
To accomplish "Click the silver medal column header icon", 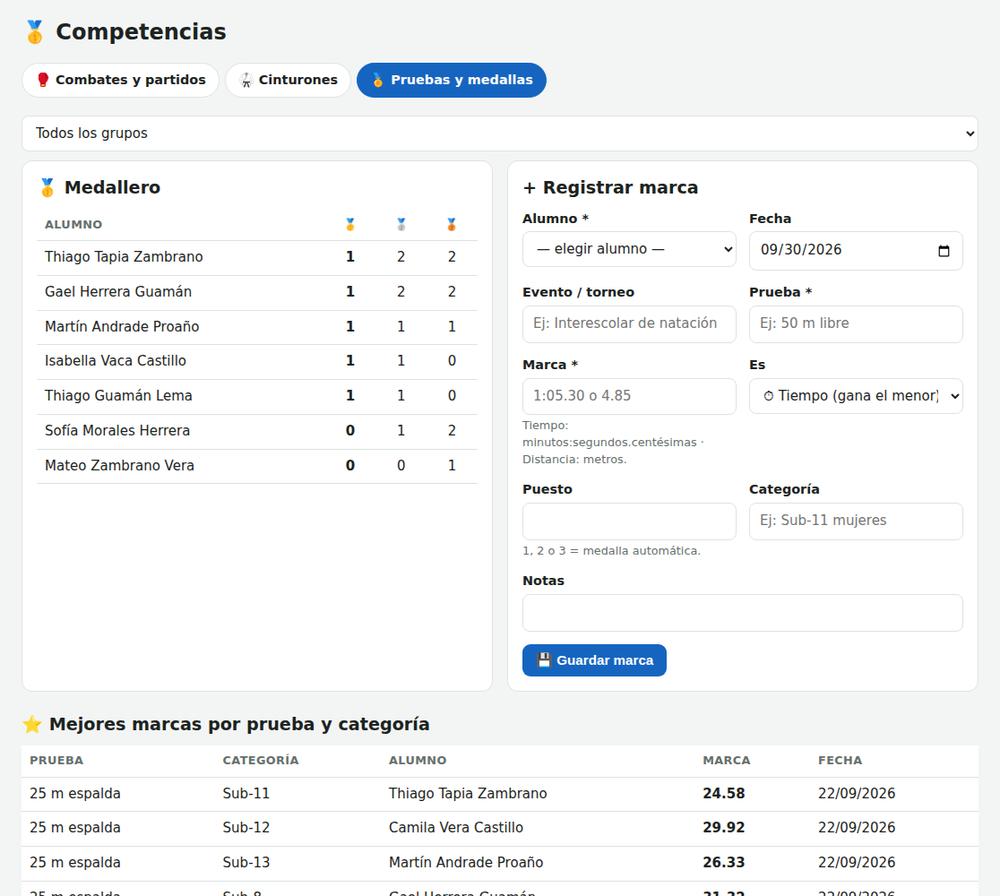I will (401, 224).
